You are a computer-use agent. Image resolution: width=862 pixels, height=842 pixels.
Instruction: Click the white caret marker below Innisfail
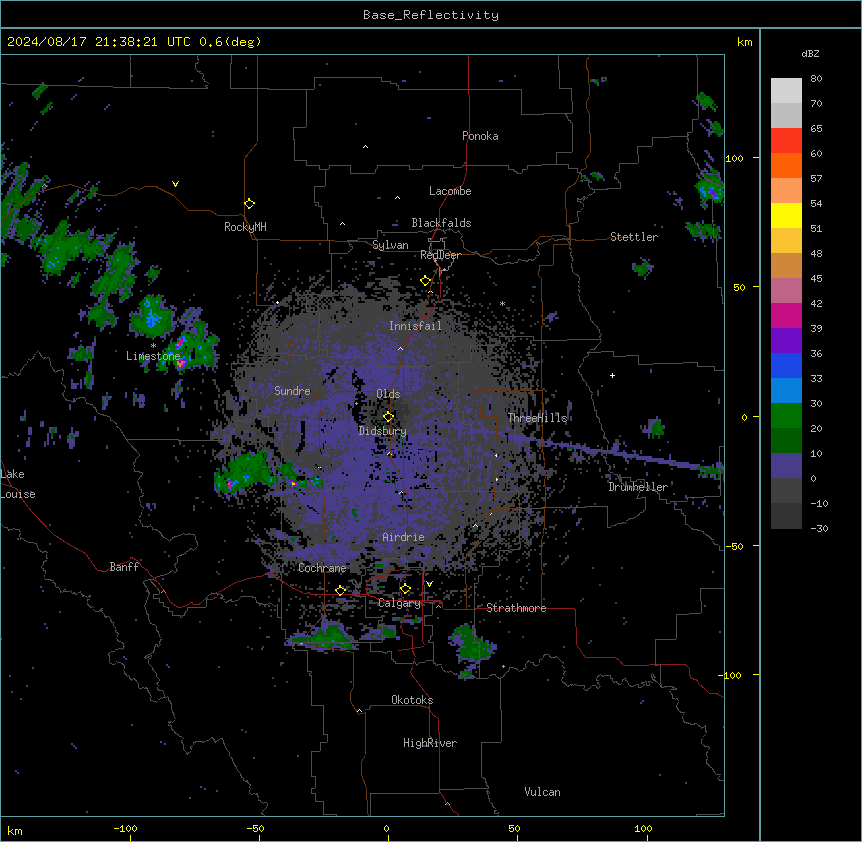400,348
